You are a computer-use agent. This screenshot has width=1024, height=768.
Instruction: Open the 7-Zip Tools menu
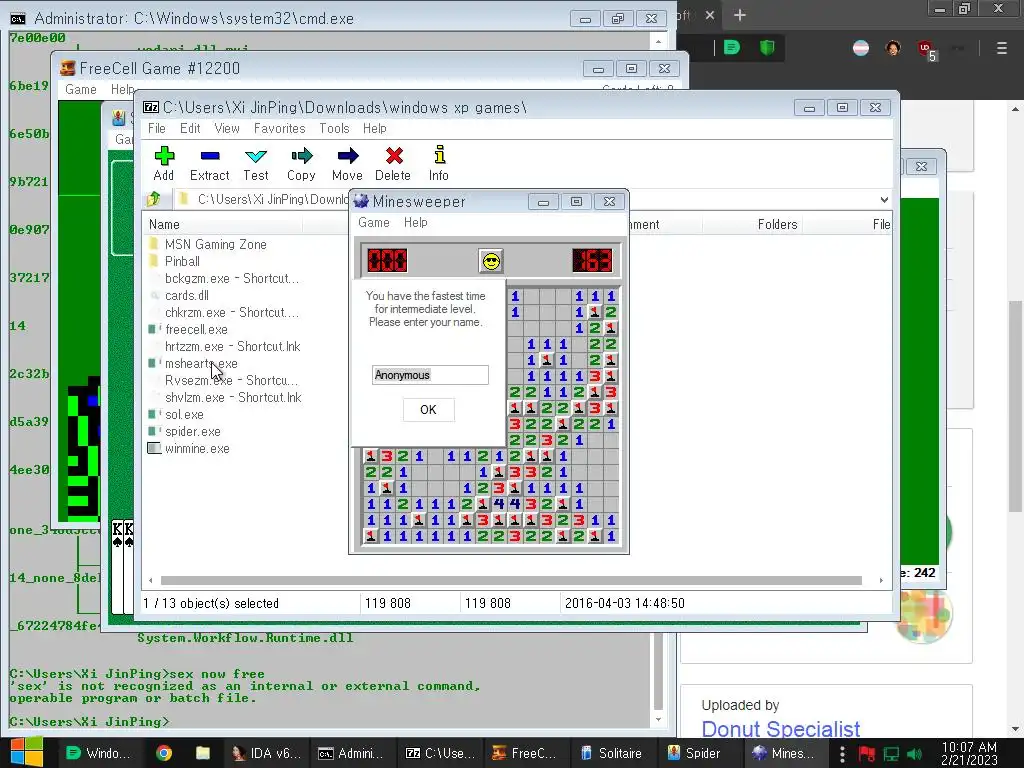pyautogui.click(x=334, y=129)
